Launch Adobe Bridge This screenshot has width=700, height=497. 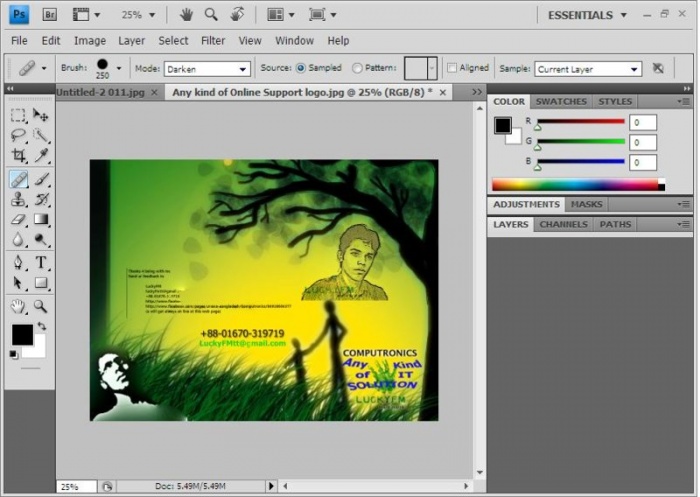click(50, 15)
